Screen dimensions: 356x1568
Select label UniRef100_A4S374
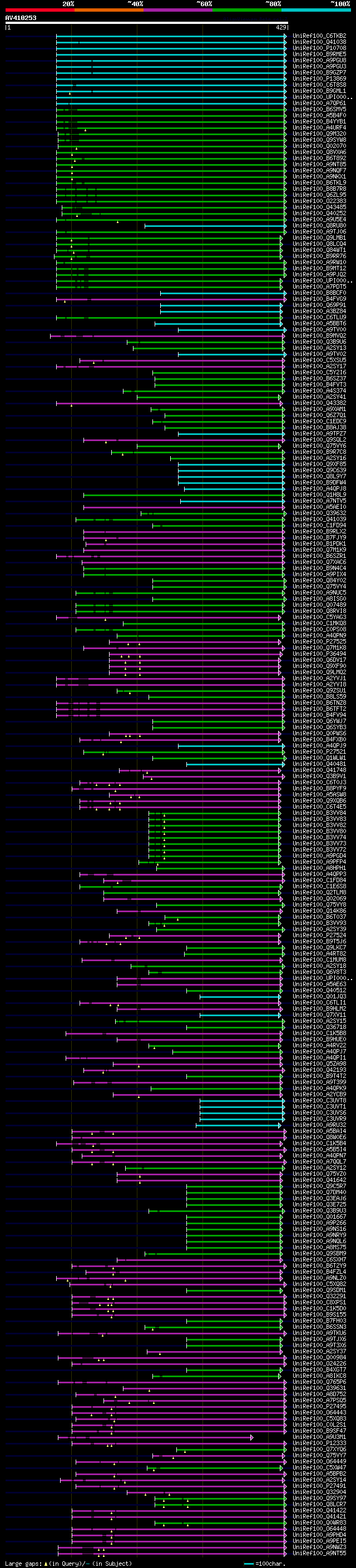point(319,391)
